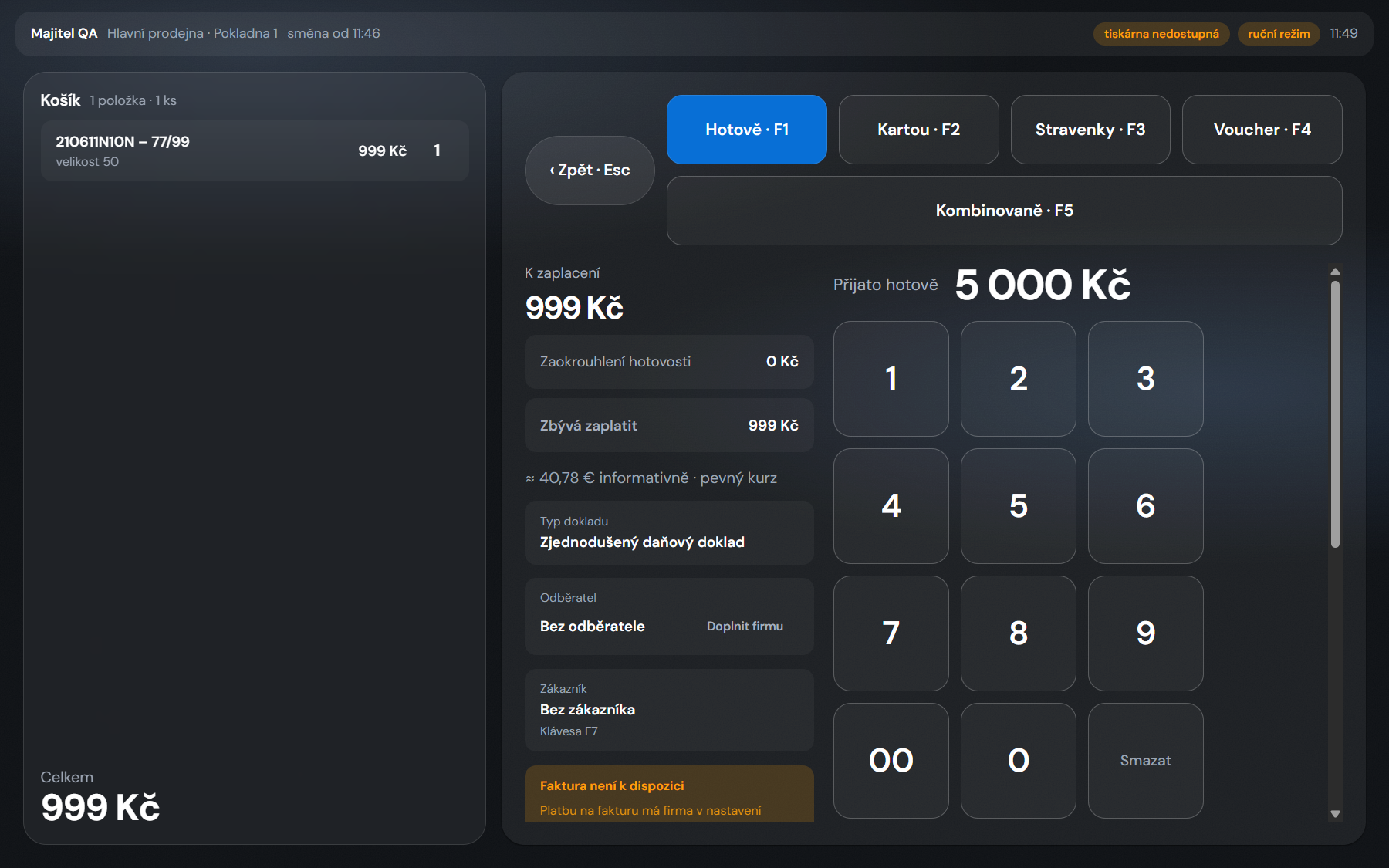Click the euro conversion 40,78 € text
Image resolution: width=1389 pixels, height=868 pixels.
pyautogui.click(x=651, y=478)
